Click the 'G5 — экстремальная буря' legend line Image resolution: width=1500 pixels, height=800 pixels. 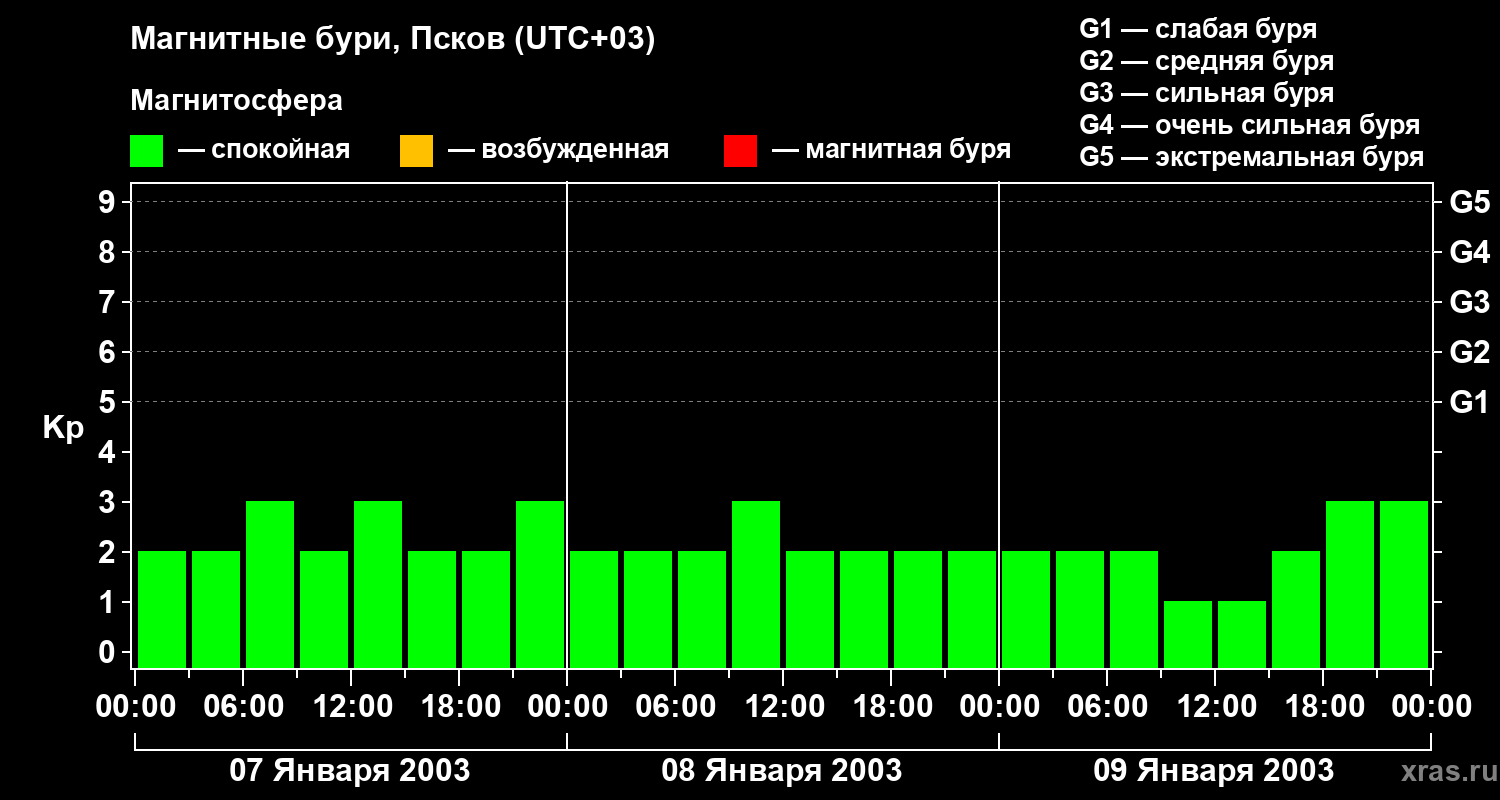[1252, 158]
